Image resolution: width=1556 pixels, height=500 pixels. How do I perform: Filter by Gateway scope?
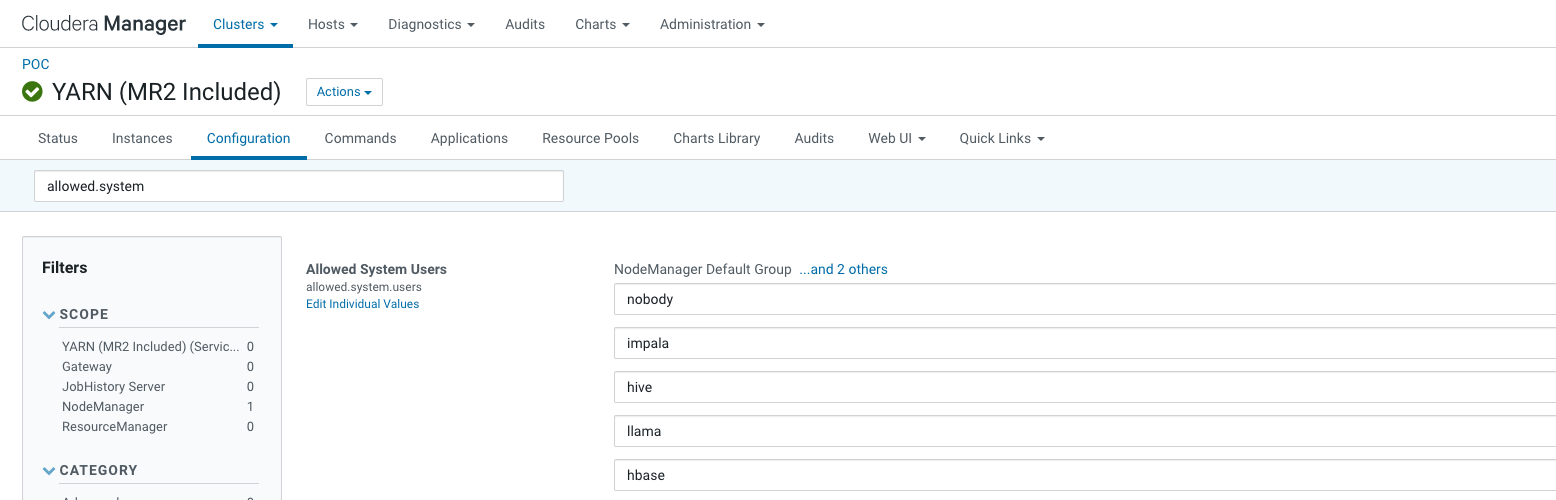point(158,367)
